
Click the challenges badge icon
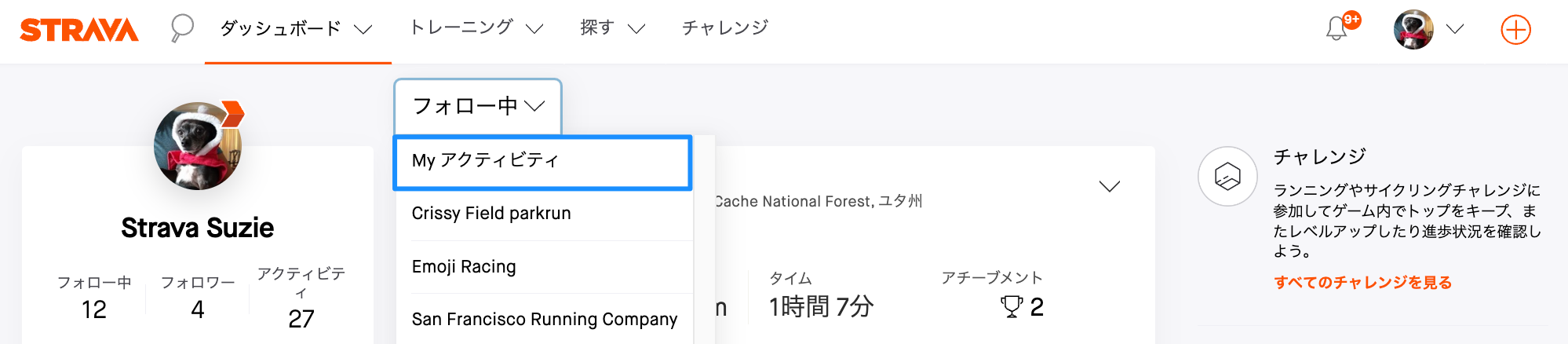1227,176
